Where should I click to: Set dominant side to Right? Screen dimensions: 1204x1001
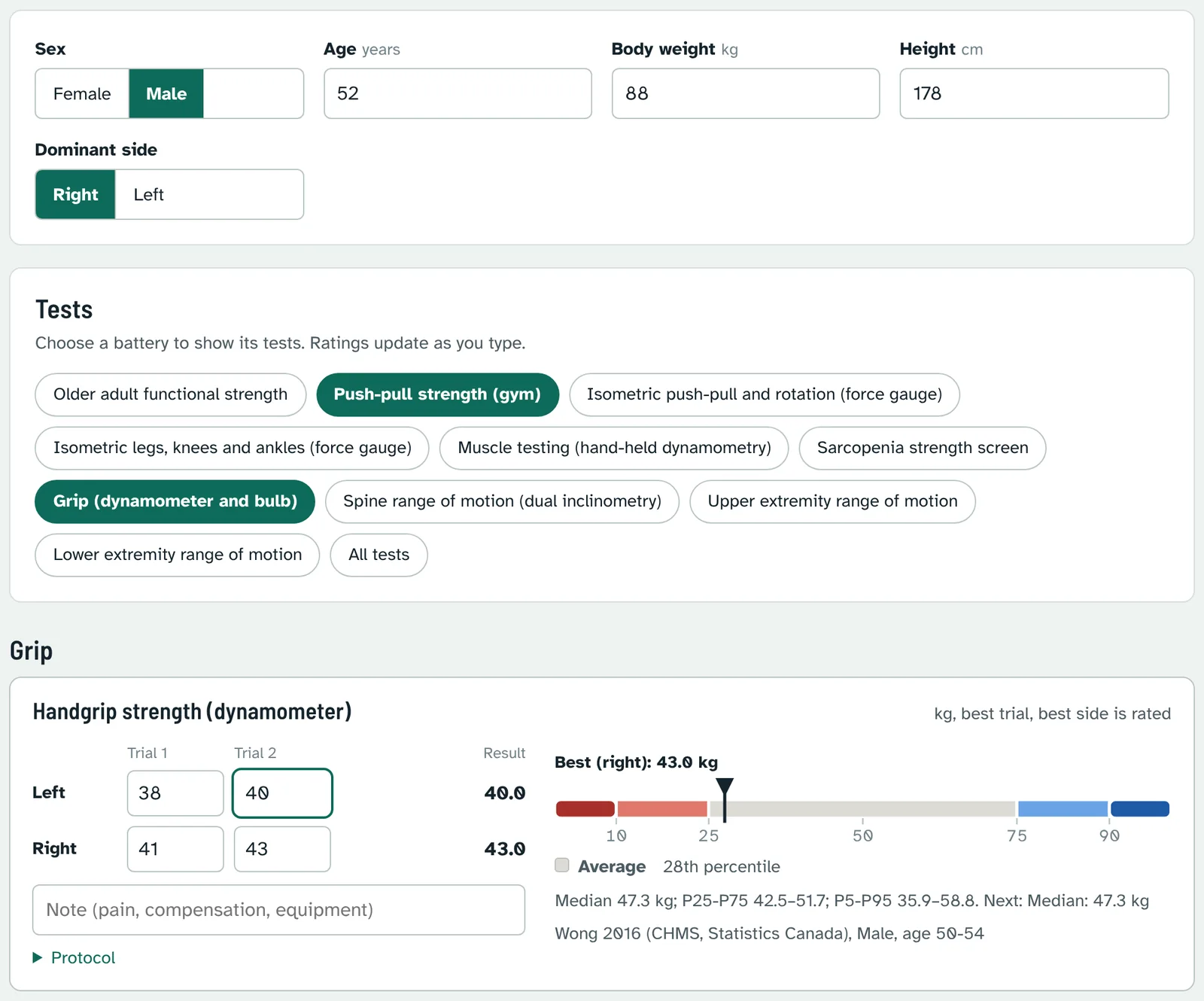75,194
